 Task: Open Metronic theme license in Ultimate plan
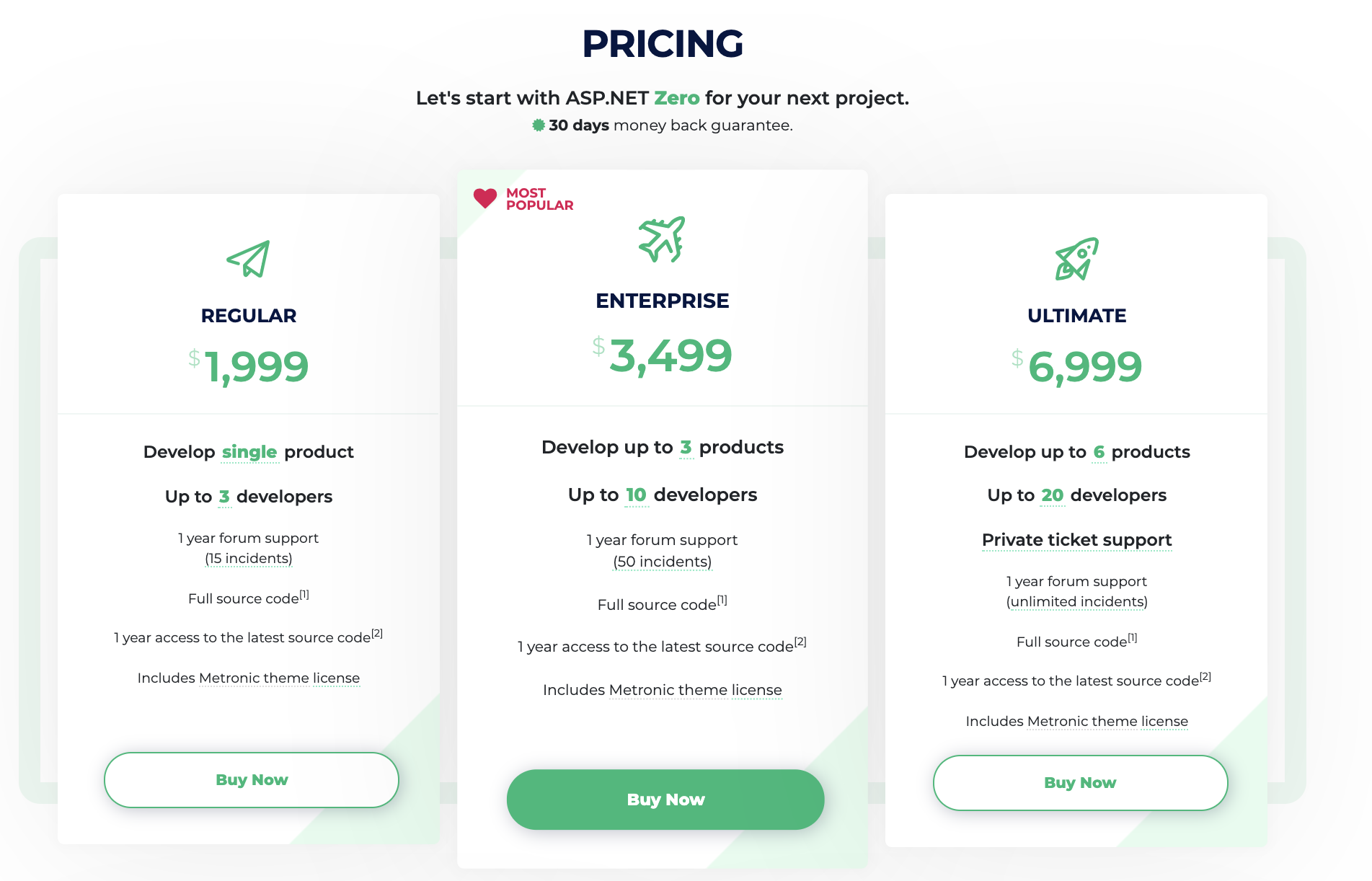click(1107, 722)
